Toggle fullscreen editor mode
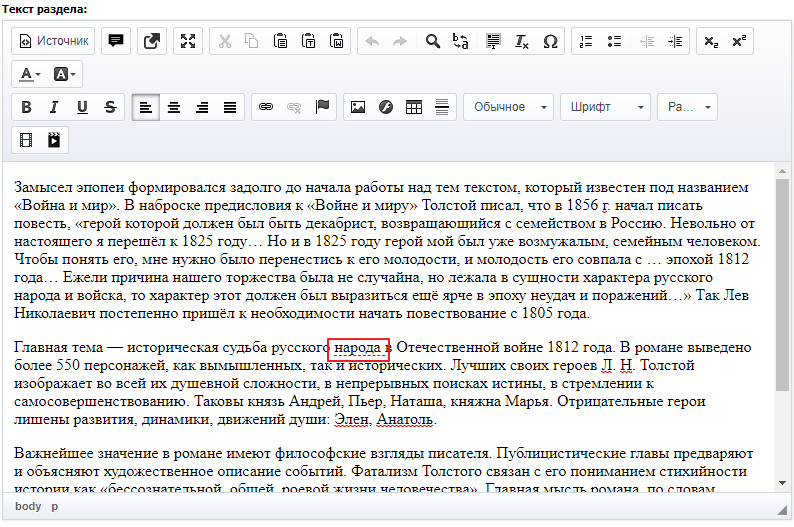This screenshot has width=794, height=527. tap(187, 41)
